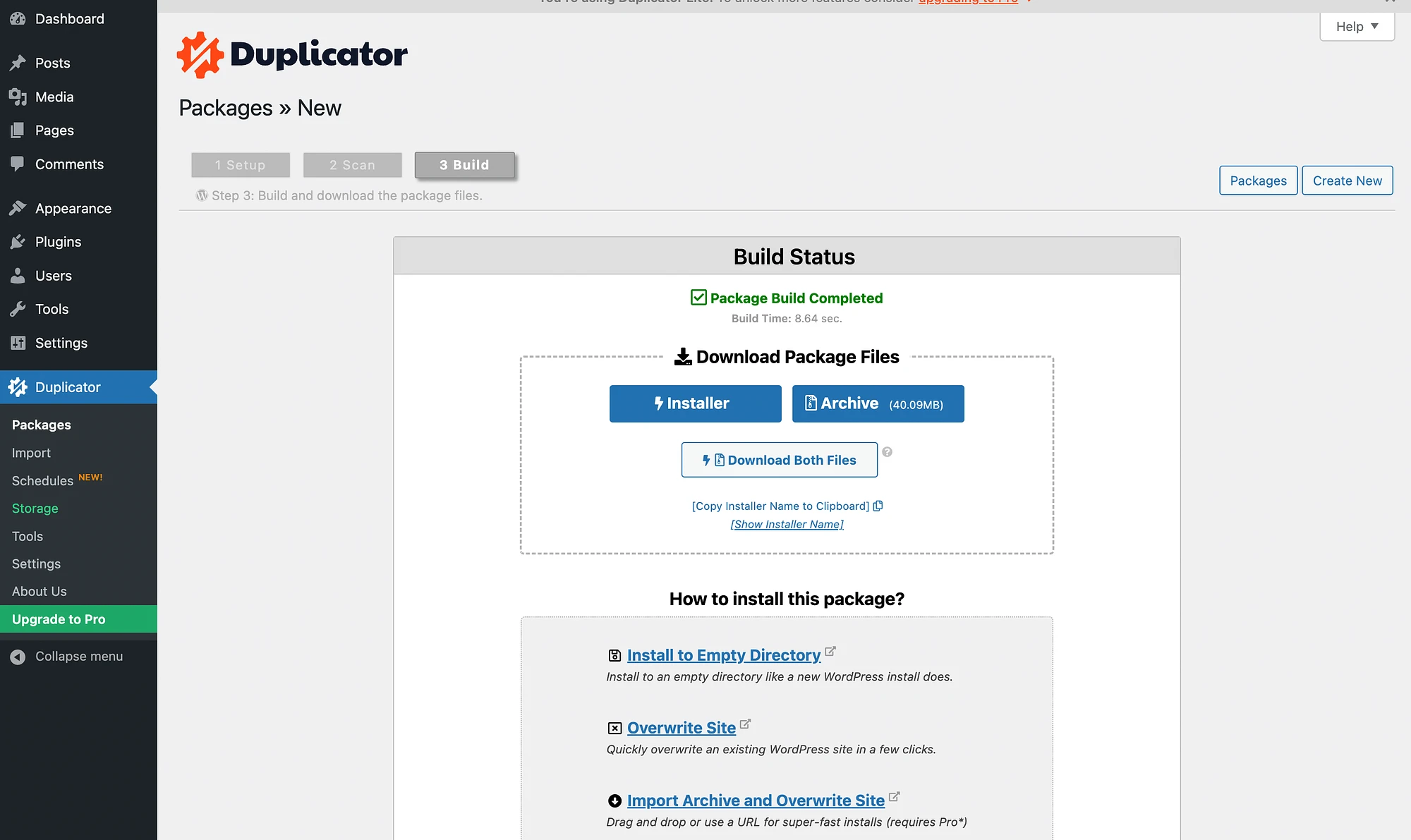The height and width of the screenshot is (840, 1411).
Task: Click the Package Build Completed checkmark
Action: point(698,297)
